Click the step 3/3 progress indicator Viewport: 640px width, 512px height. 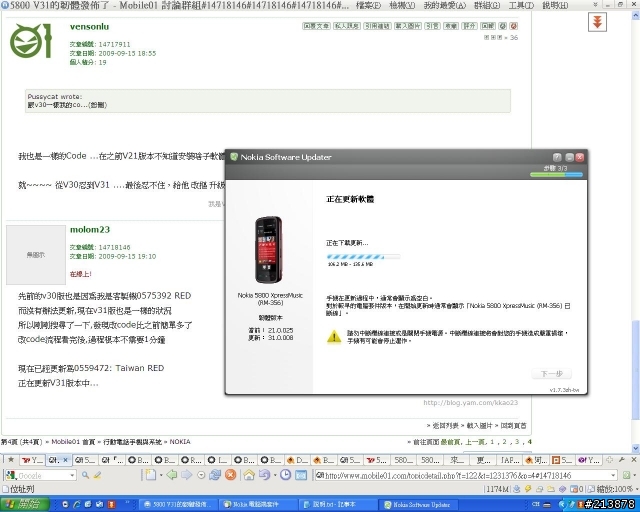click(562, 172)
